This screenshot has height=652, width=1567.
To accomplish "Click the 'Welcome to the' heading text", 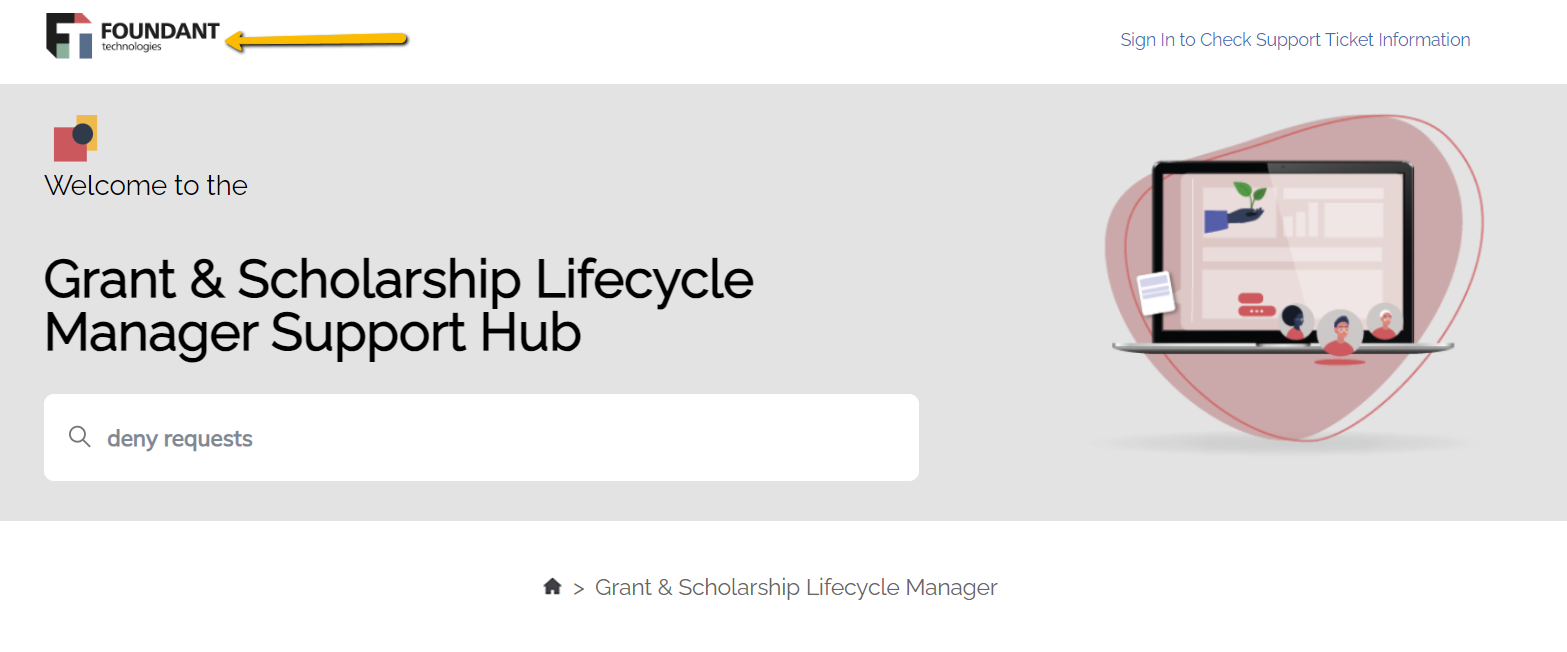I will (x=146, y=186).
